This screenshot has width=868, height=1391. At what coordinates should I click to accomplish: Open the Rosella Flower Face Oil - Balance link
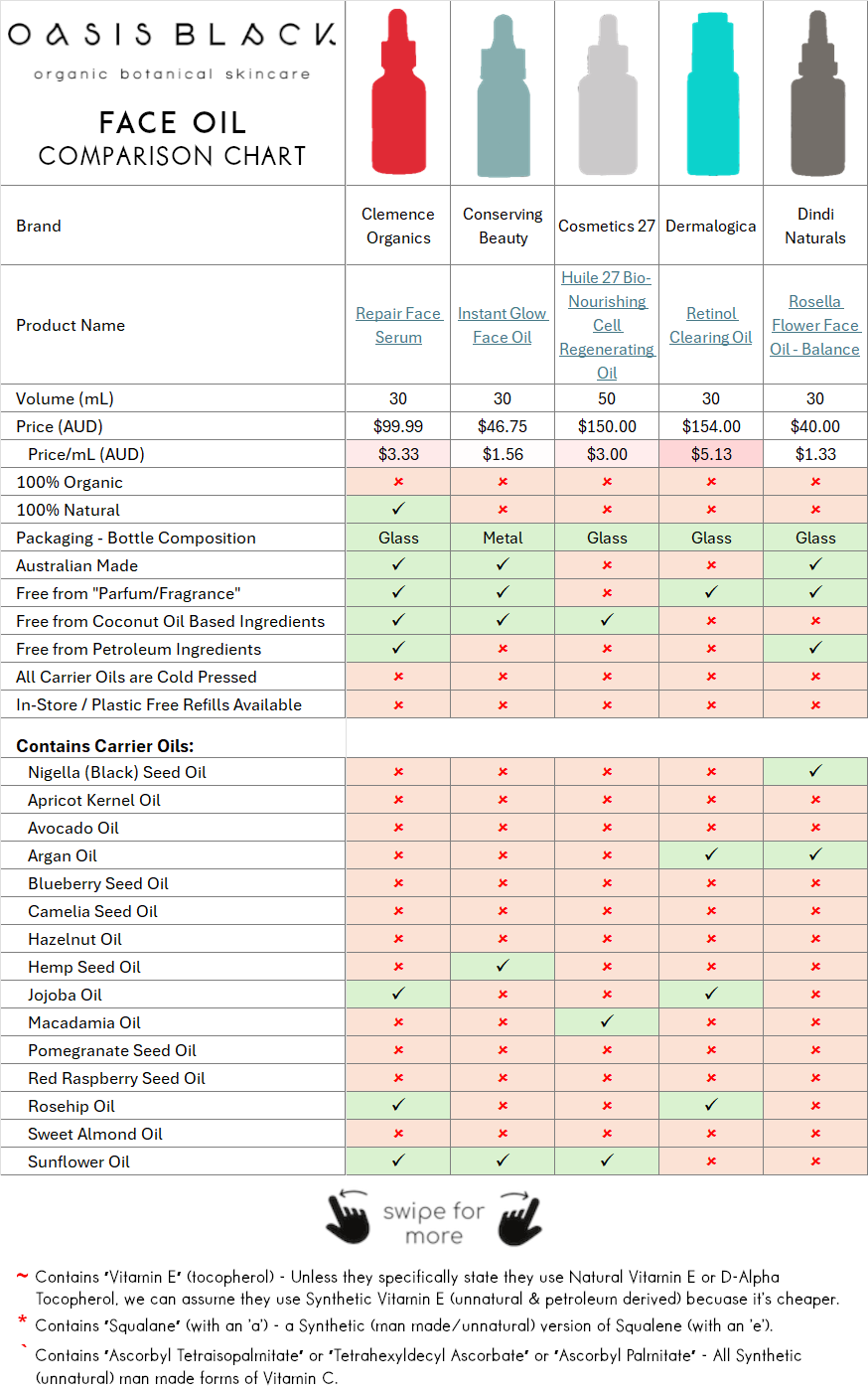pos(815,325)
